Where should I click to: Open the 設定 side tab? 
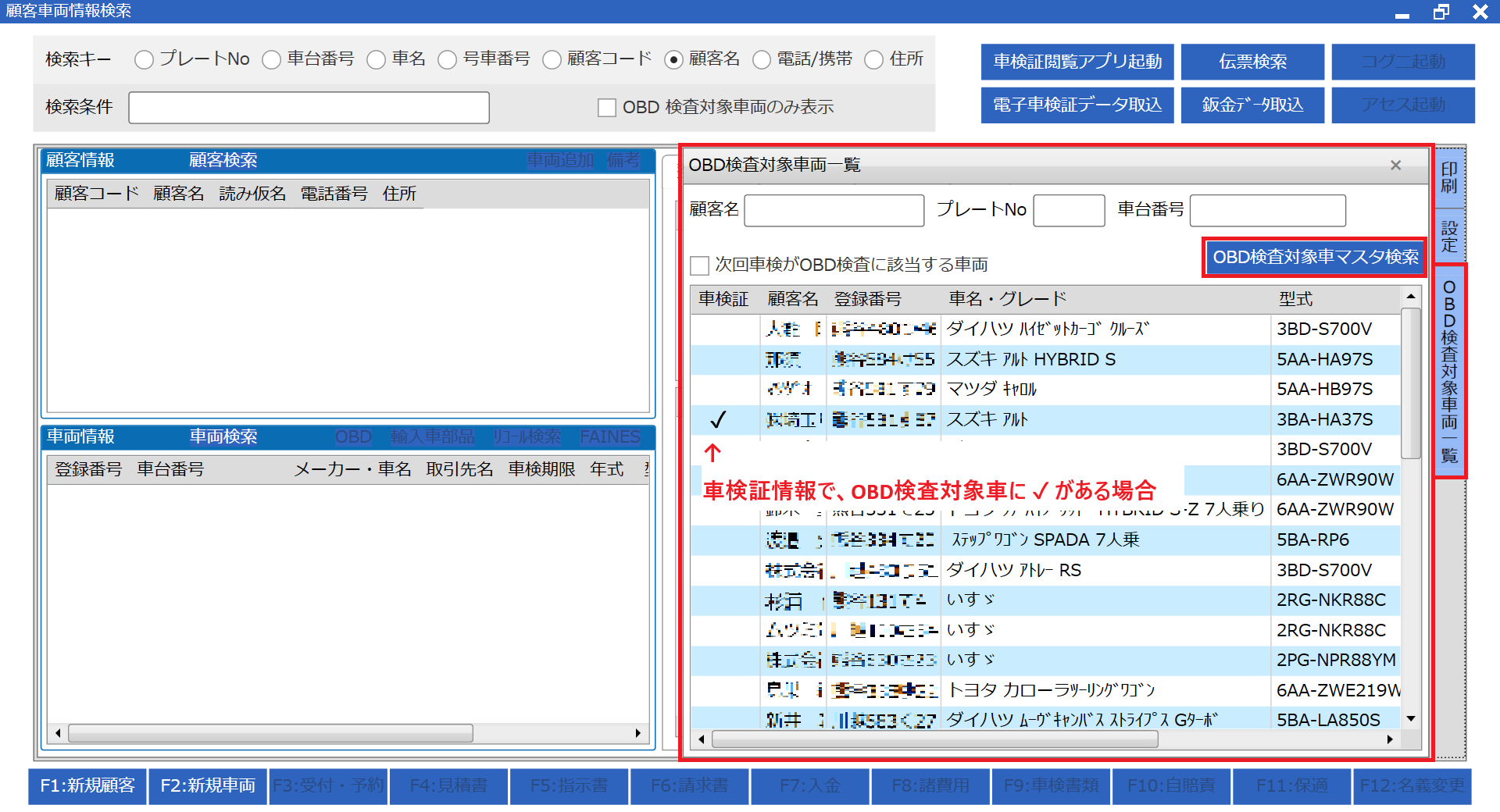point(1449,236)
